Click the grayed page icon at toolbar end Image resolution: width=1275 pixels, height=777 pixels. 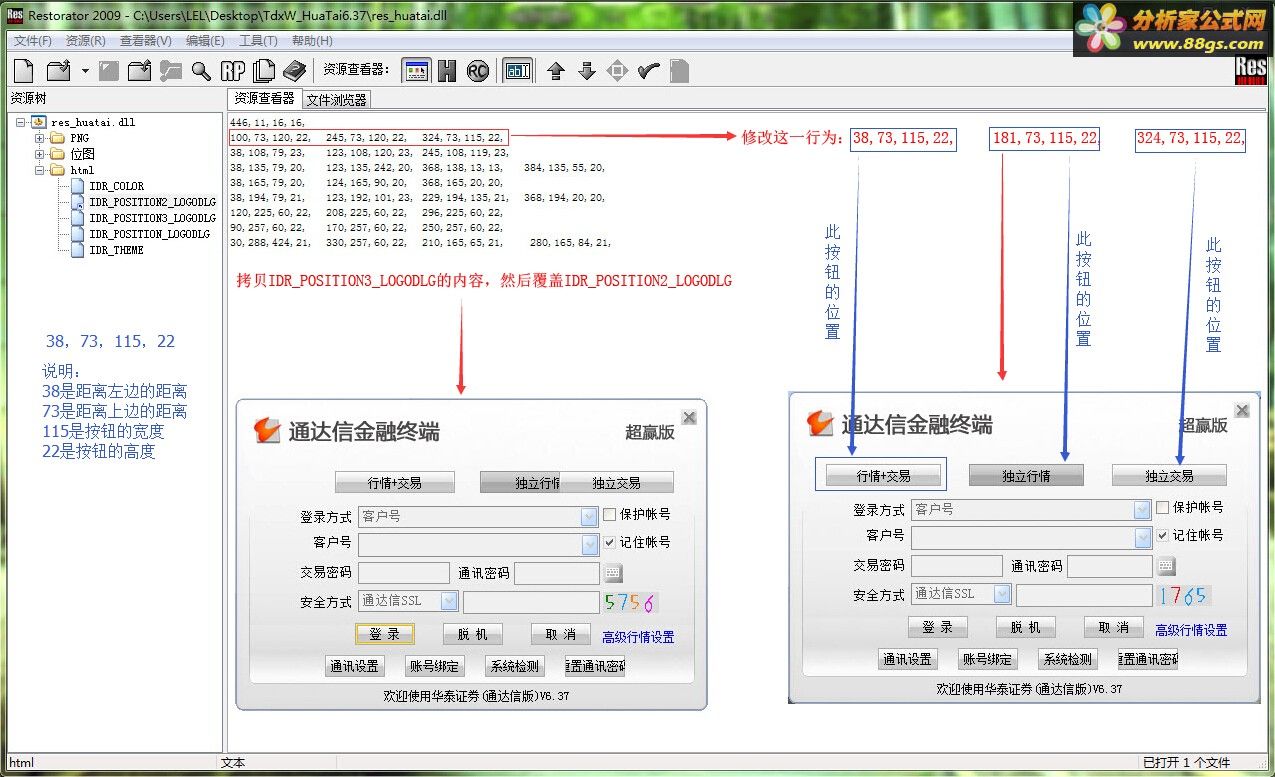[x=679, y=71]
